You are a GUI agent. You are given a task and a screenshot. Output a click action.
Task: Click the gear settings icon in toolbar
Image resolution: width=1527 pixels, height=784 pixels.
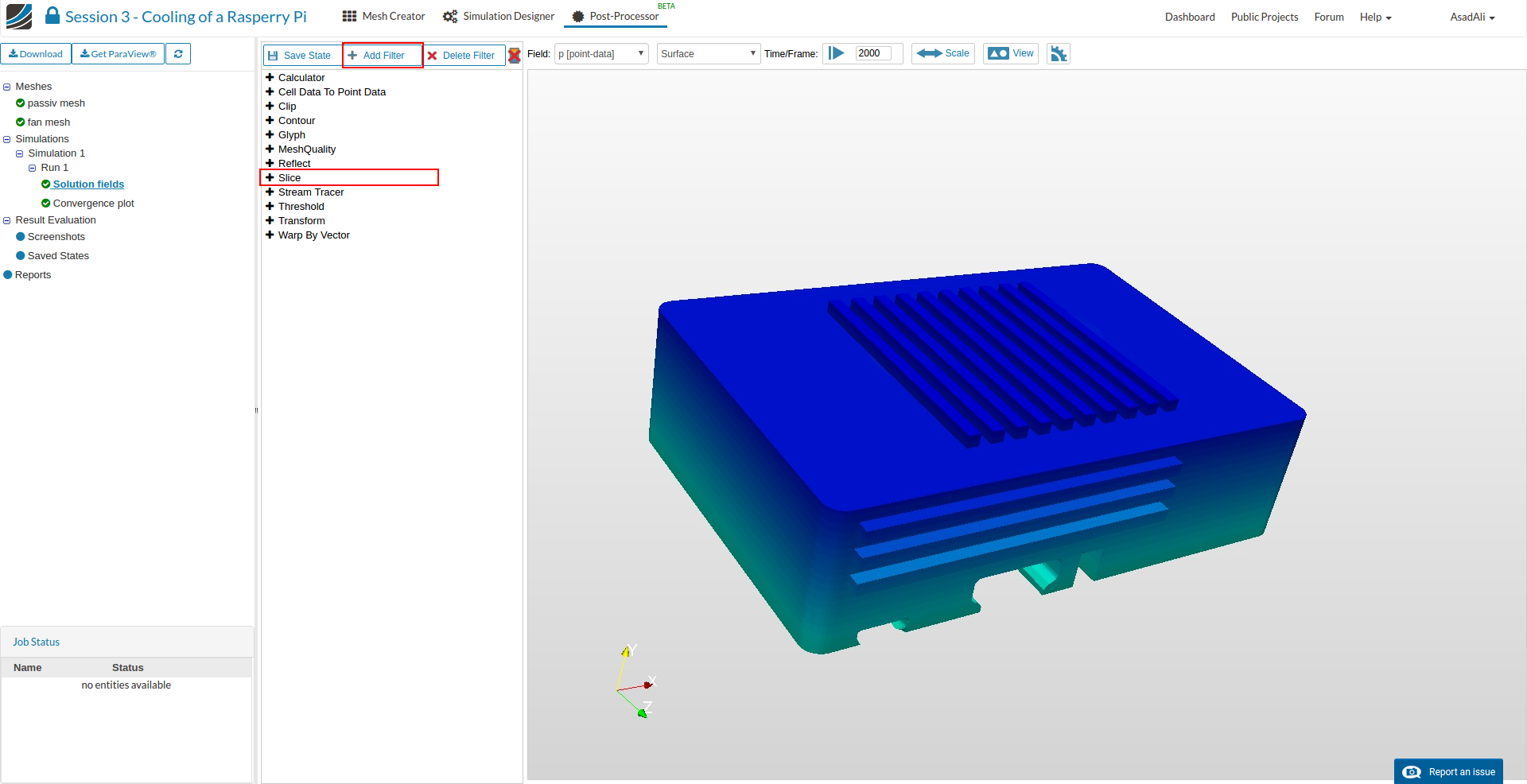[x=1058, y=54]
